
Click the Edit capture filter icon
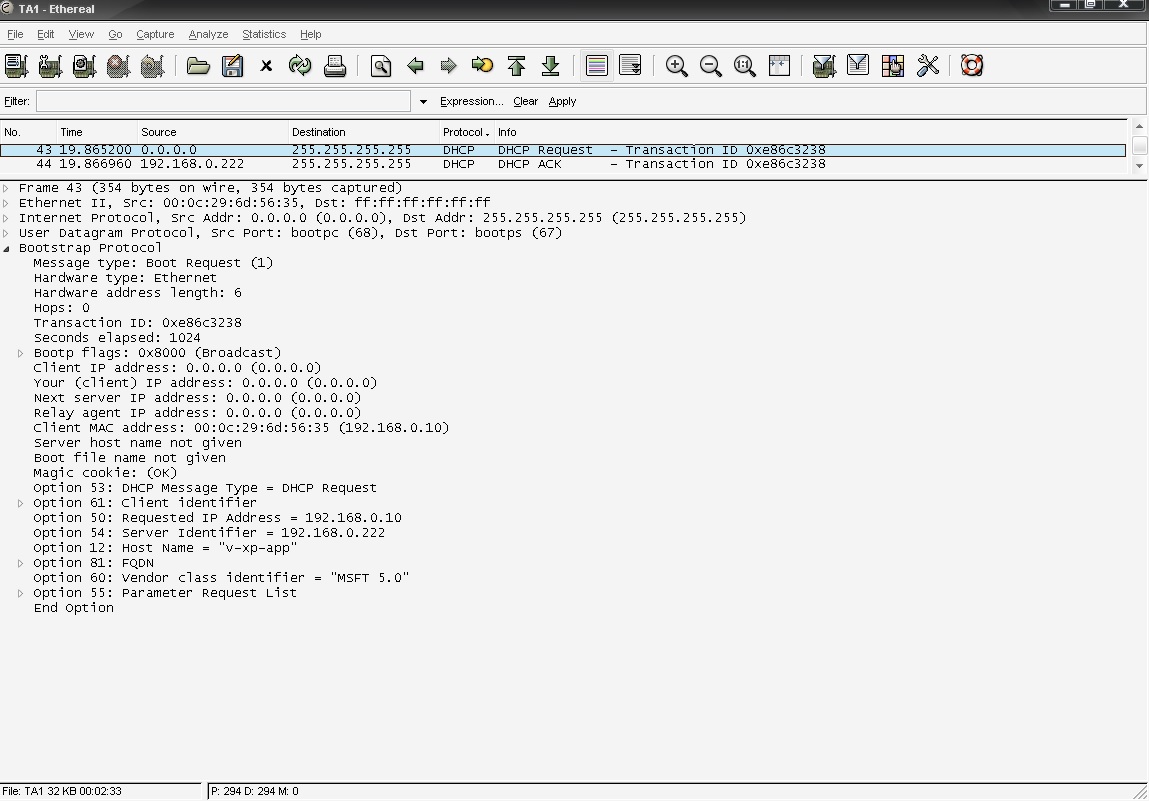click(824, 65)
